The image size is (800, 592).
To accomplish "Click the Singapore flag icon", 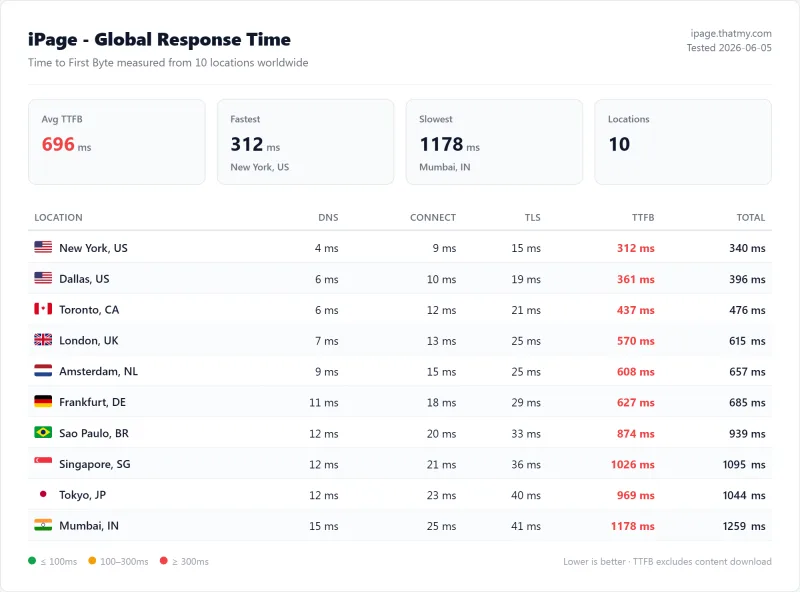I will (43, 461).
